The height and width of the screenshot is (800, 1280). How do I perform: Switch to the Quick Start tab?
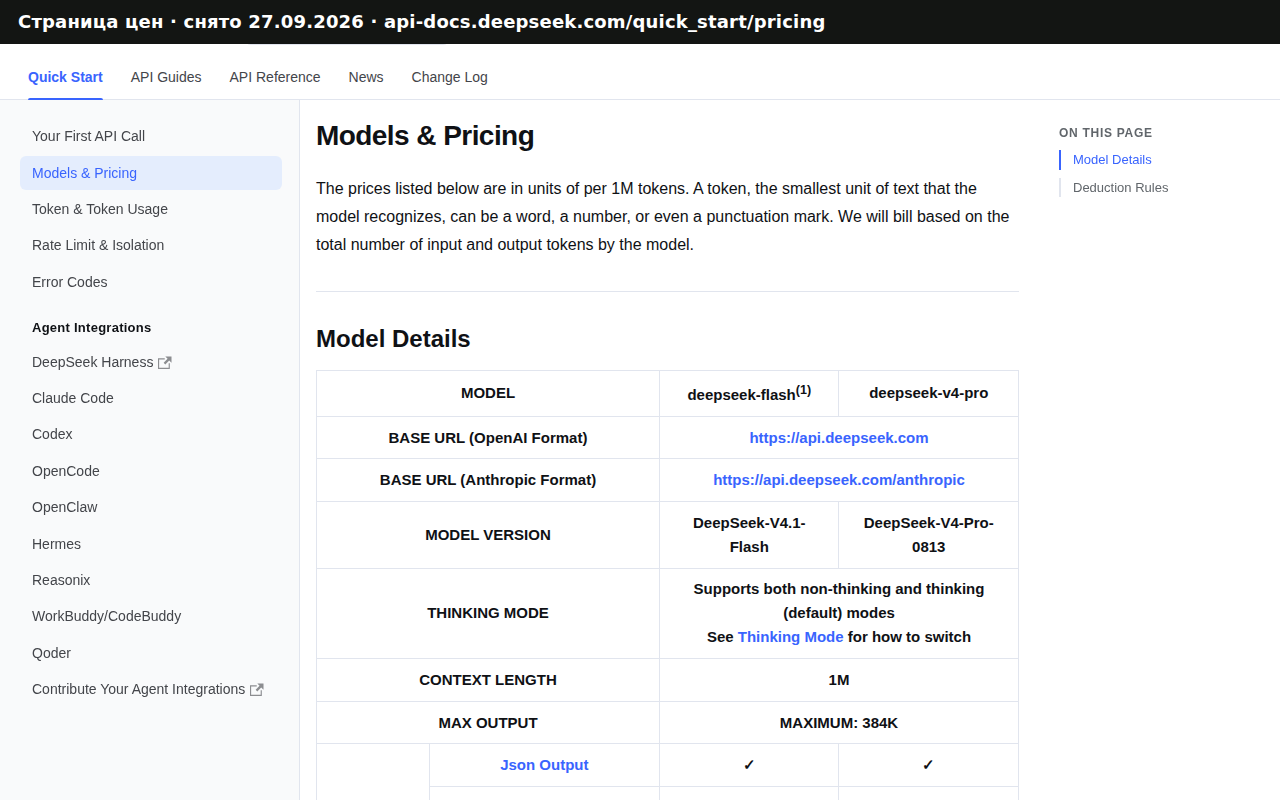(65, 77)
